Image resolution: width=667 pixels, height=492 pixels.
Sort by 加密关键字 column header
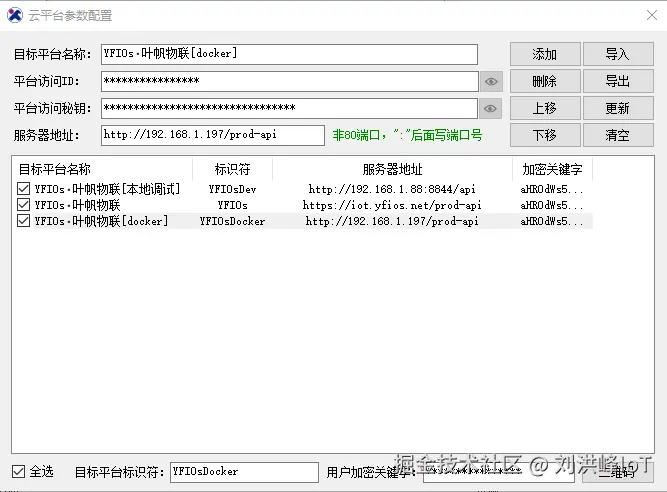pos(552,169)
